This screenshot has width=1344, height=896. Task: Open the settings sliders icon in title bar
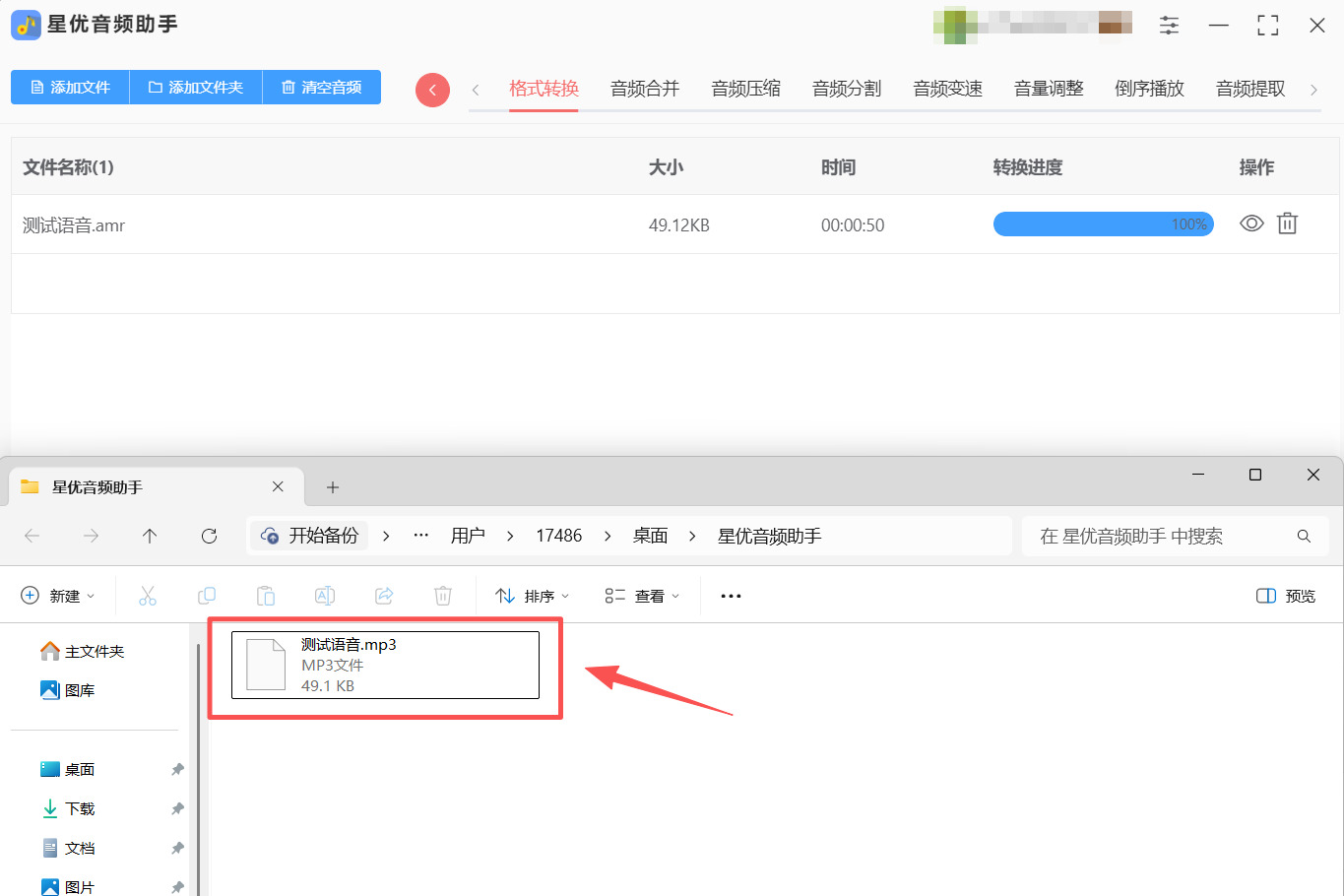click(1169, 26)
